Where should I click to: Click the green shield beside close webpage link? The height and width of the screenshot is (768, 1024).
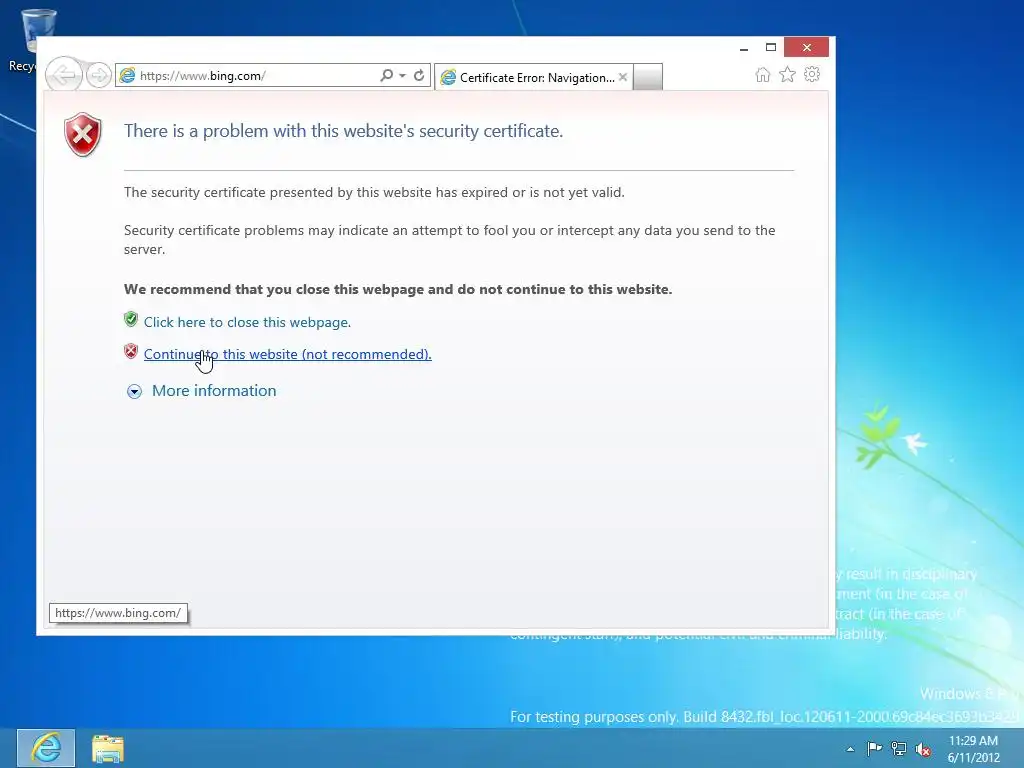pos(131,319)
